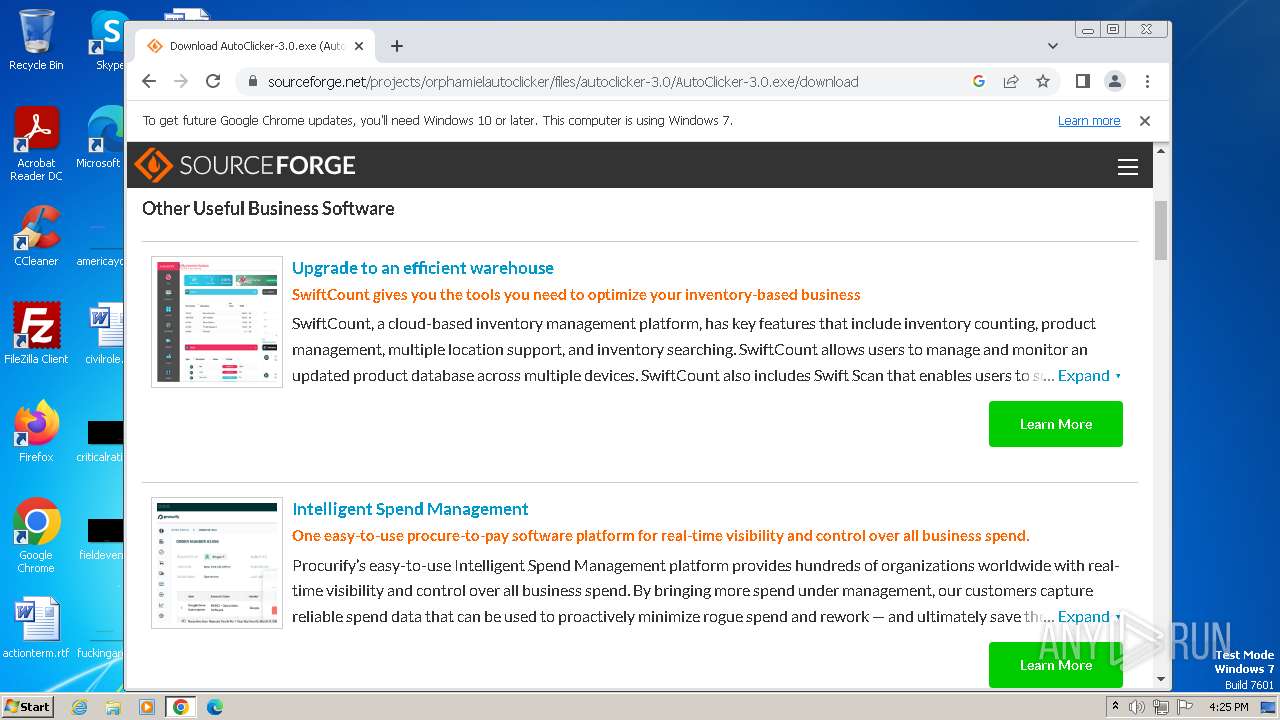The image size is (1280, 720).
Task: Open Google Chrome desktop shortcut
Action: pyautogui.click(x=36, y=536)
